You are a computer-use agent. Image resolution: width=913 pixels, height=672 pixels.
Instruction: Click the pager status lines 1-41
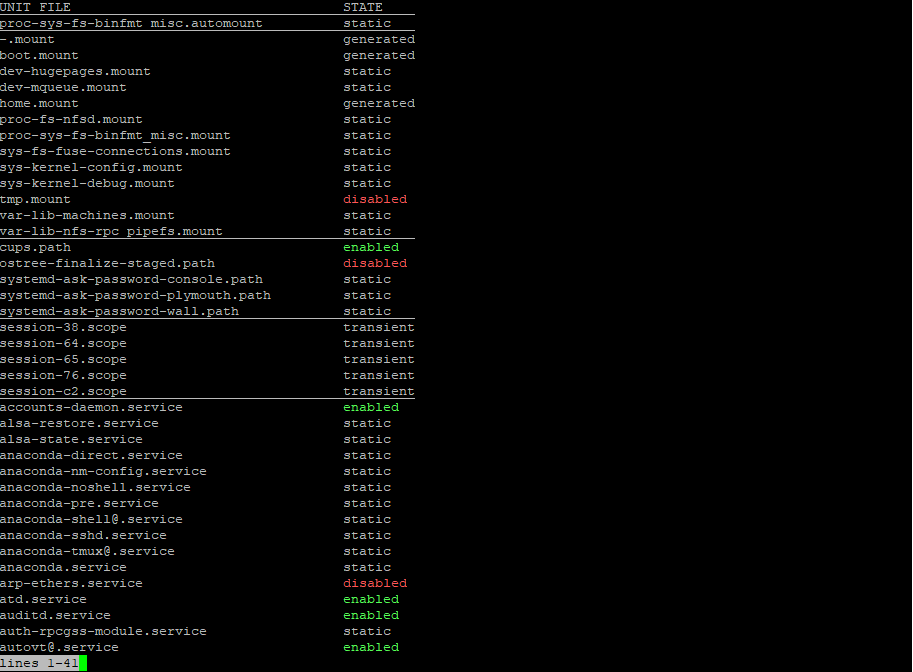click(x=39, y=663)
